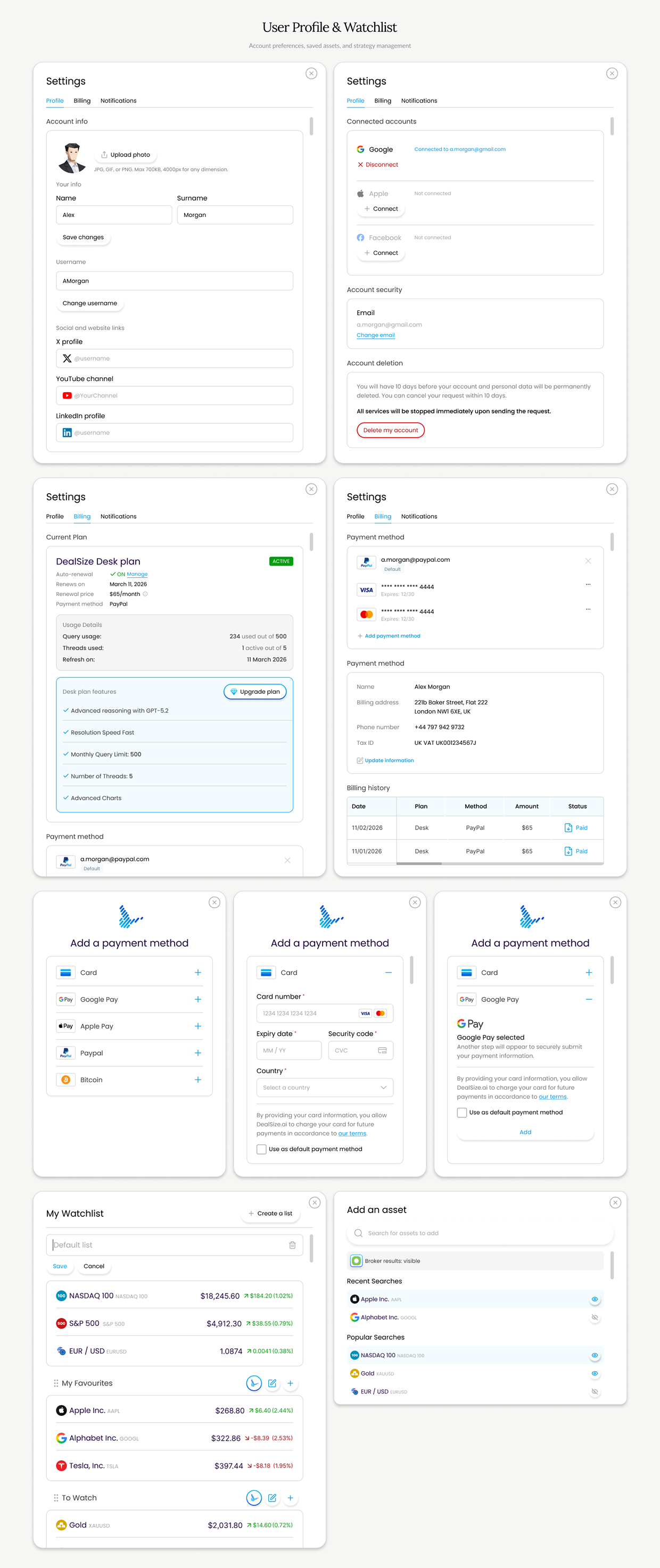Screen dimensions: 660x1568
Task: Click the card CVC hint icon in Security code
Action: [x=382, y=1050]
